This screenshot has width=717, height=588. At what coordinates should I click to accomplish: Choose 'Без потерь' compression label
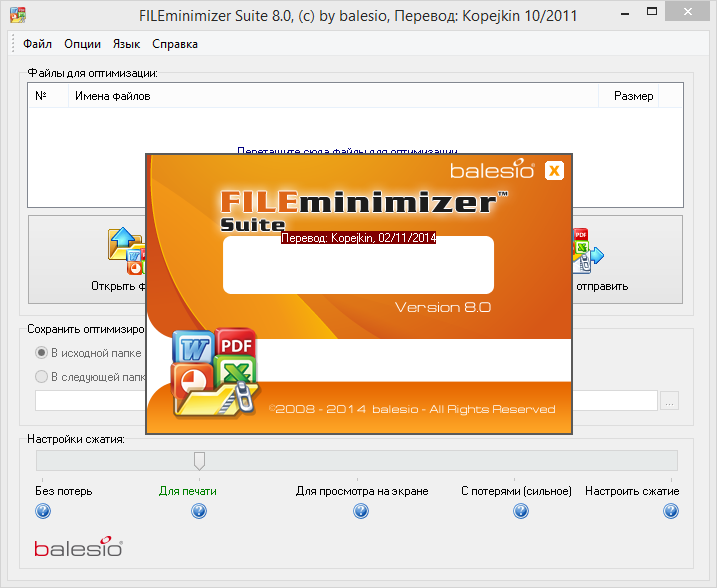pos(64,491)
